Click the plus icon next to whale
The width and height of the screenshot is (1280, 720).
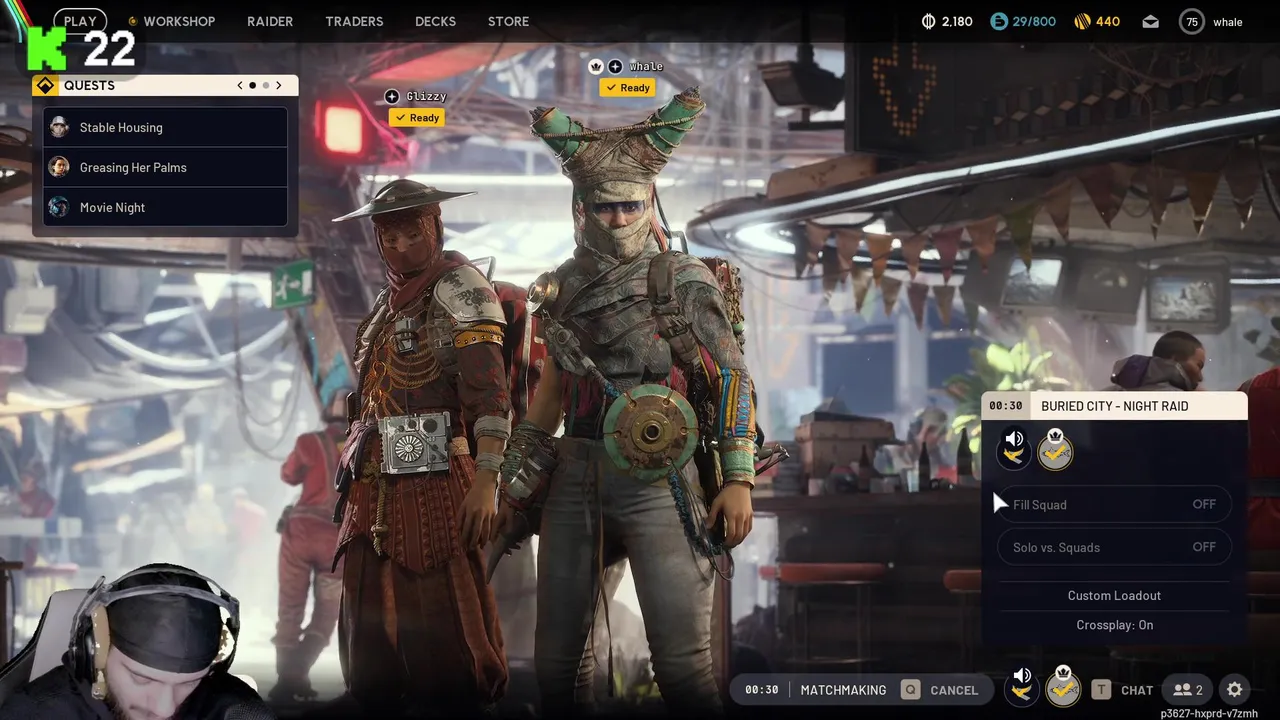click(615, 66)
